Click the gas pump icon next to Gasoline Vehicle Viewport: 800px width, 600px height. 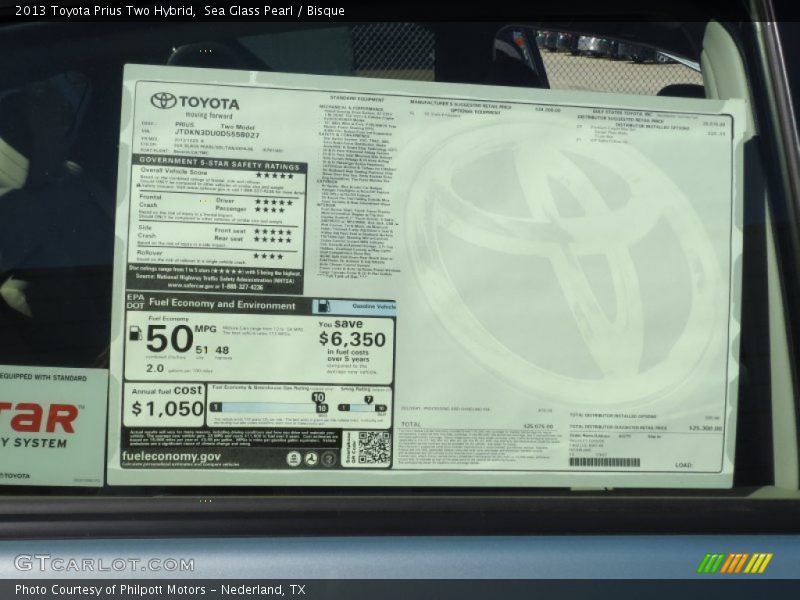click(x=324, y=307)
